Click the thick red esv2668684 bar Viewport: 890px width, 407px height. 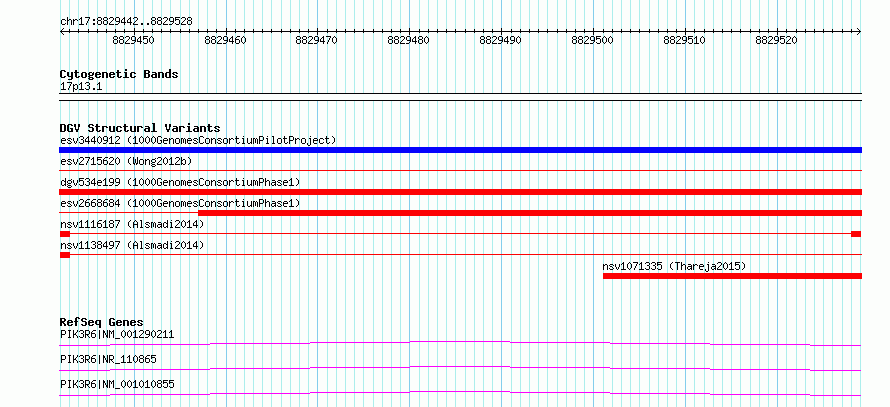[530, 213]
